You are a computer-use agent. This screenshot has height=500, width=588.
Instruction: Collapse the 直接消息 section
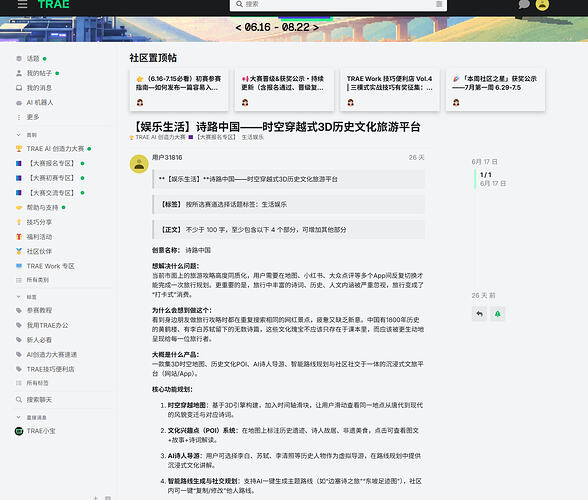tap(32, 417)
